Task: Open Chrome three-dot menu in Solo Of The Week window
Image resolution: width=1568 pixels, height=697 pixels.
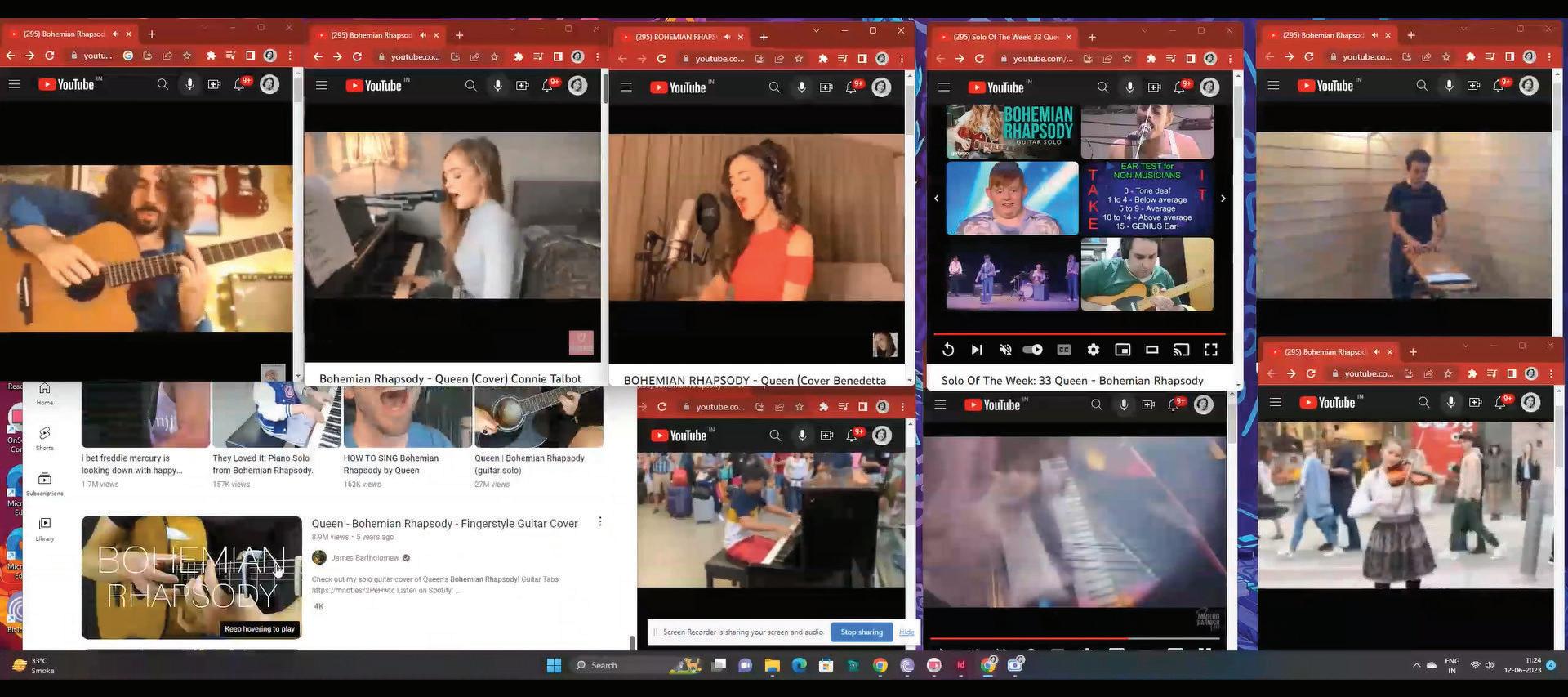Action: [x=1230, y=59]
